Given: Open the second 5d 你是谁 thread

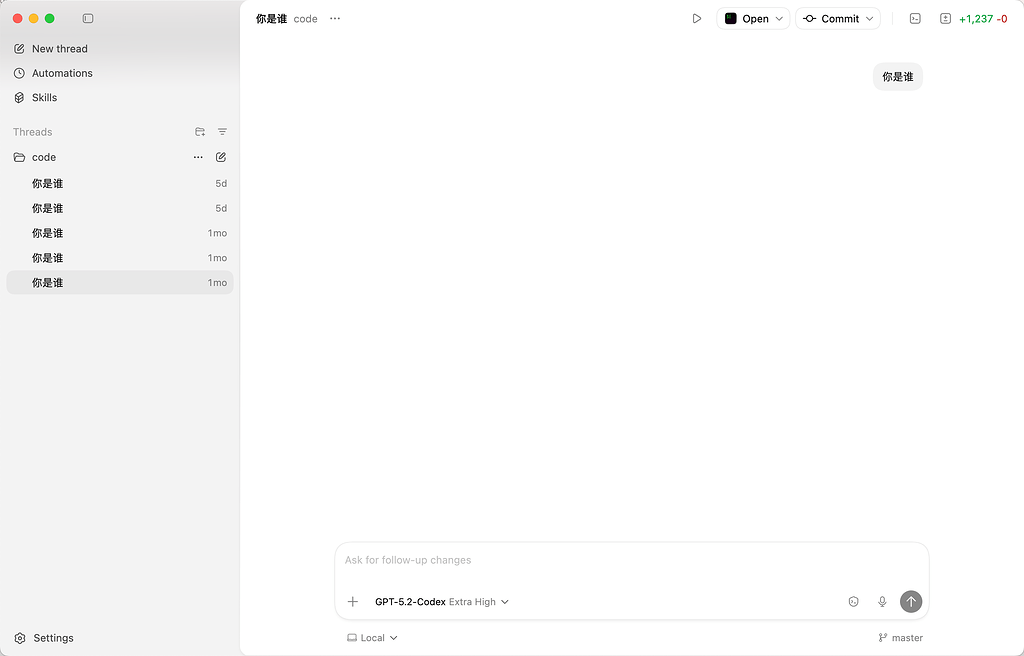Looking at the screenshot, I should (120, 208).
